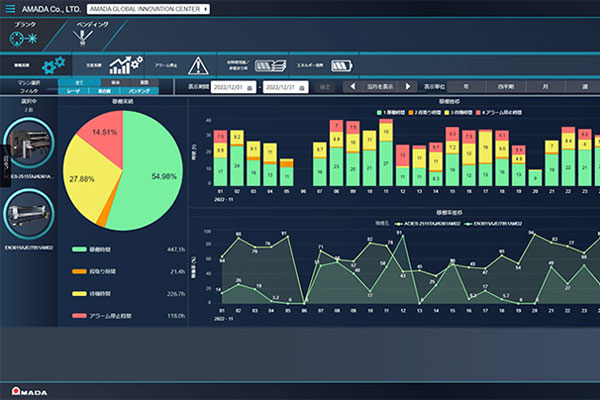Image resolution: width=600 pixels, height=400 pixels.
Task: Open the AMADA GLOBAL INNOVATION CENTER dropdown
Action: [x=148, y=9]
